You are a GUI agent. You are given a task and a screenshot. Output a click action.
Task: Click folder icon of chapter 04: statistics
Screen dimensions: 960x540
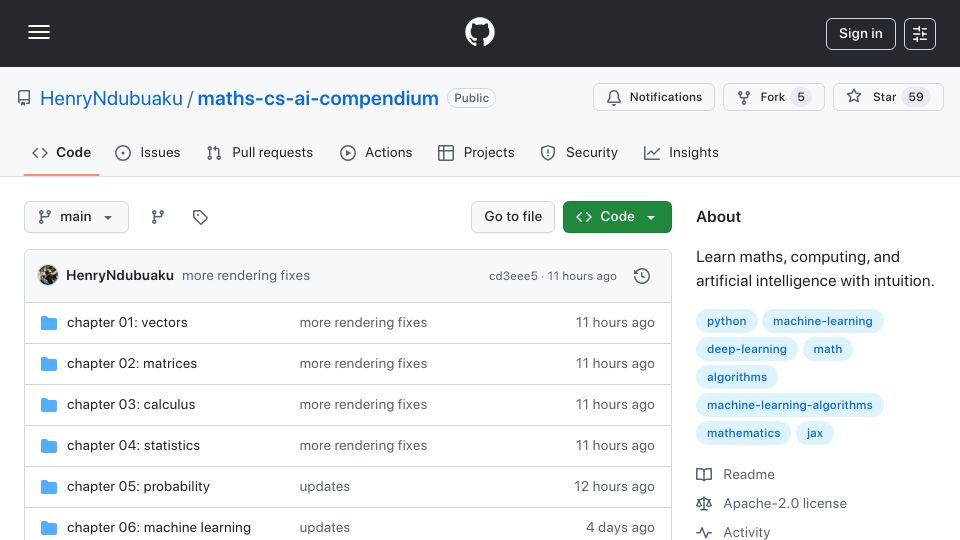49,446
